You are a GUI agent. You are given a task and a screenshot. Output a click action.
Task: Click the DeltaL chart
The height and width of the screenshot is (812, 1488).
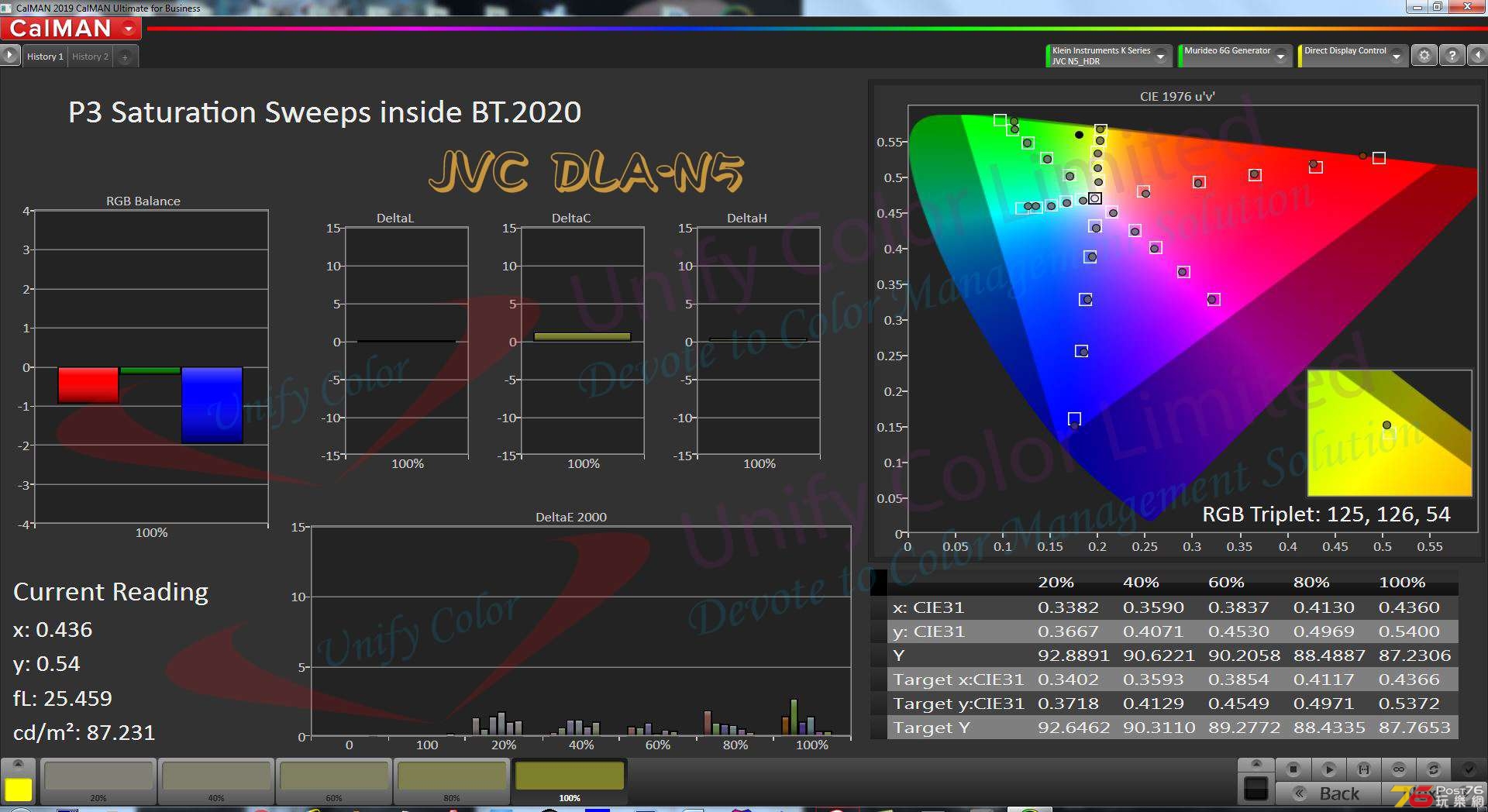click(407, 341)
